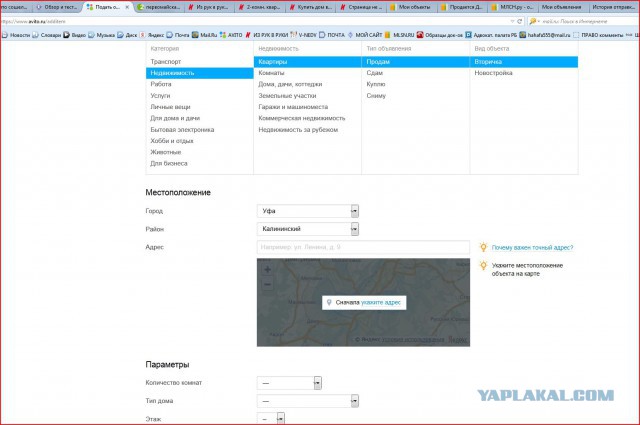The image size is (640, 425).
Task: Open the MLSN.RU bookmark
Action: (400, 35)
